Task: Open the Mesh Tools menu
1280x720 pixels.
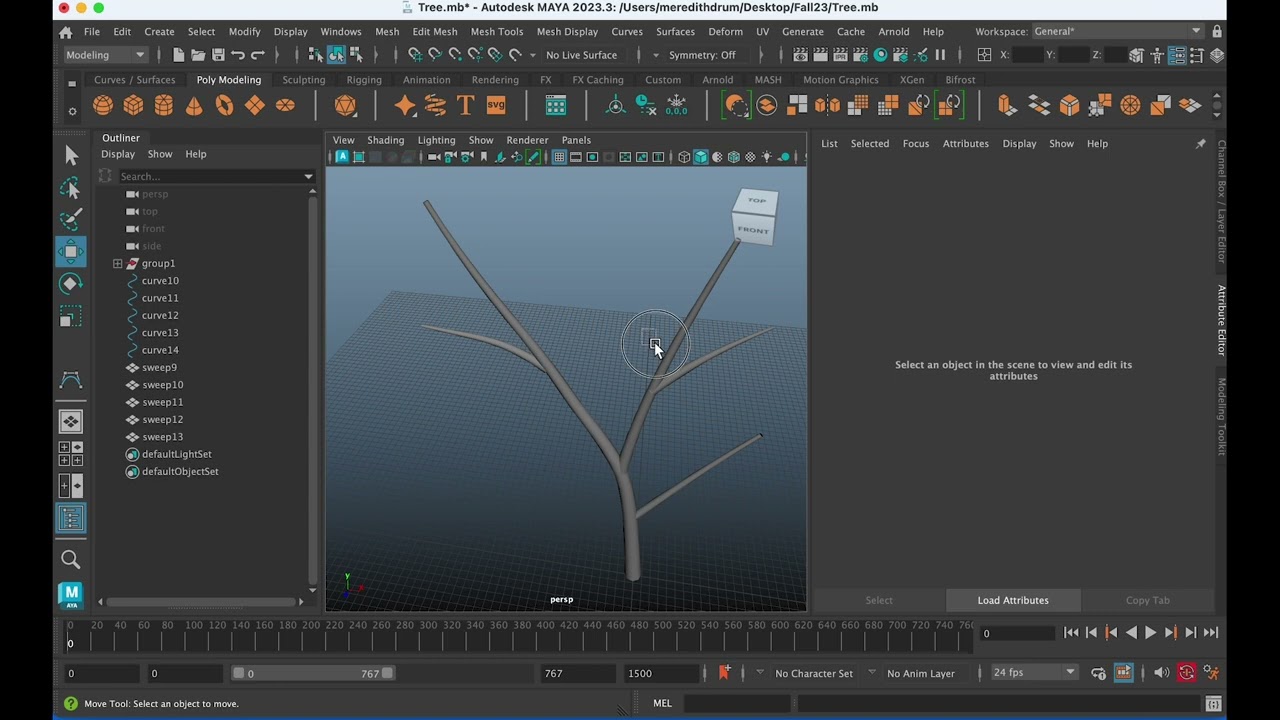Action: [497, 32]
